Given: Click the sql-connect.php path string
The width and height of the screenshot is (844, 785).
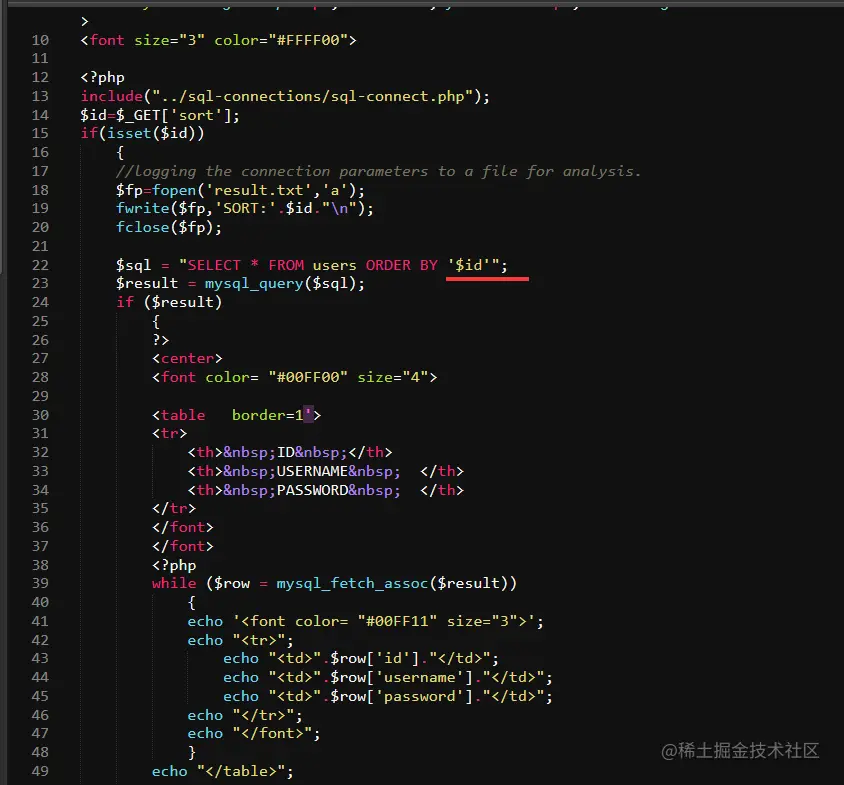Looking at the screenshot, I should pos(313,96).
